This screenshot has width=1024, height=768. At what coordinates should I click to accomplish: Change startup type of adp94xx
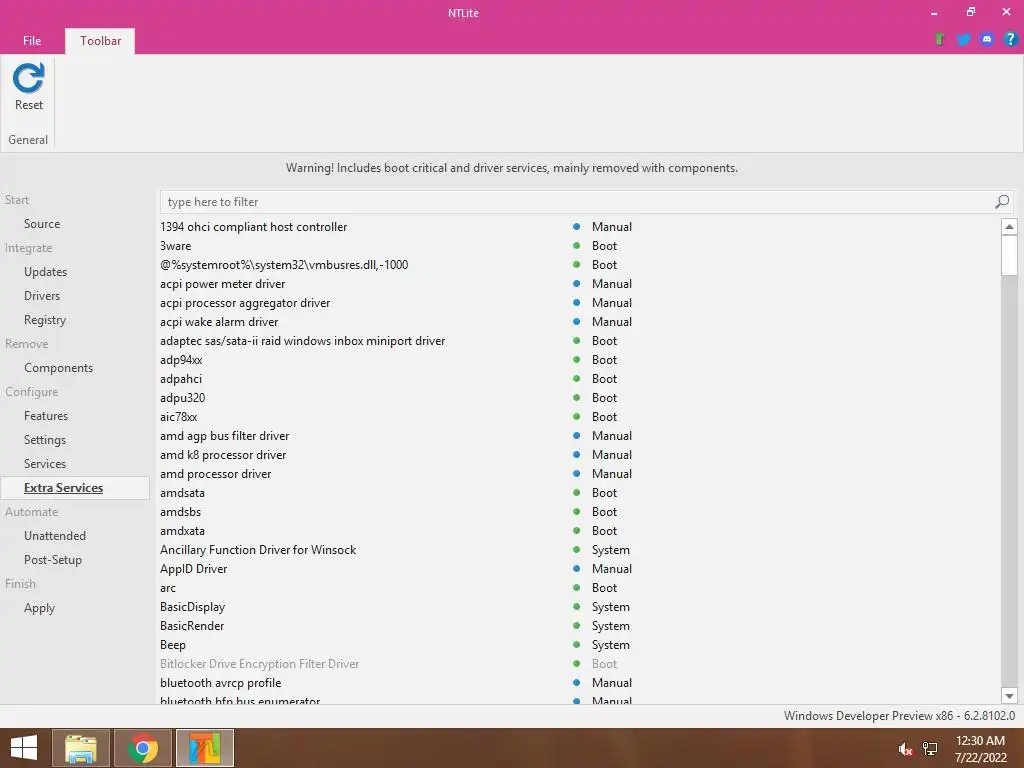(605, 360)
